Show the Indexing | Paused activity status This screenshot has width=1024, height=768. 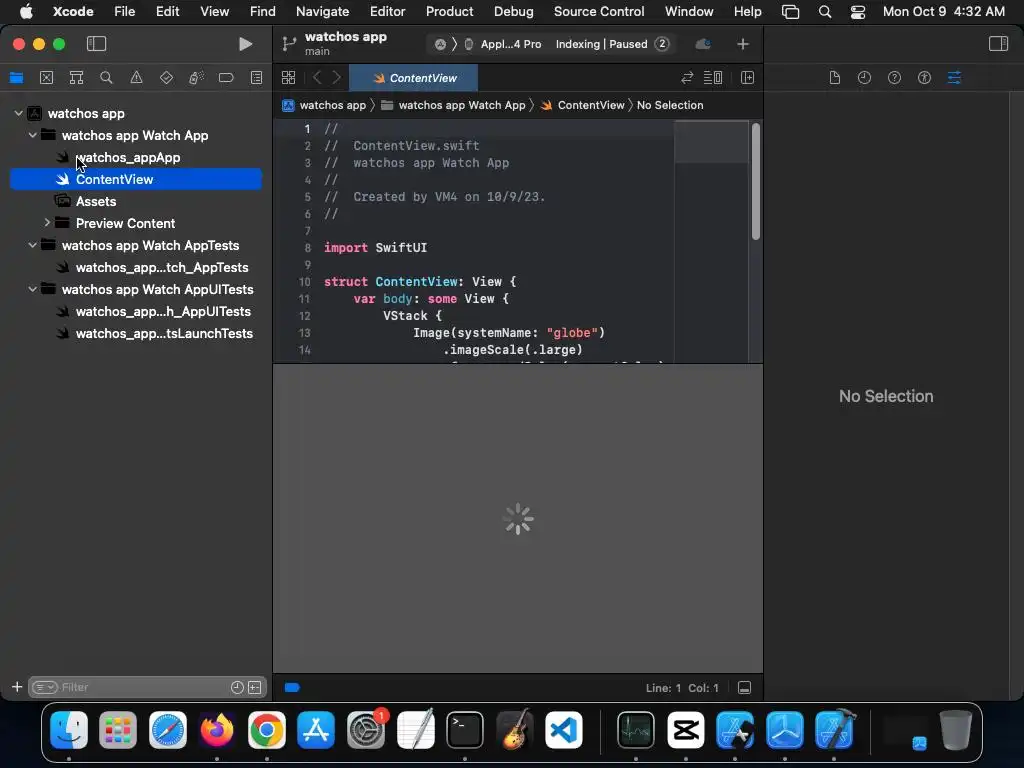[x=601, y=44]
